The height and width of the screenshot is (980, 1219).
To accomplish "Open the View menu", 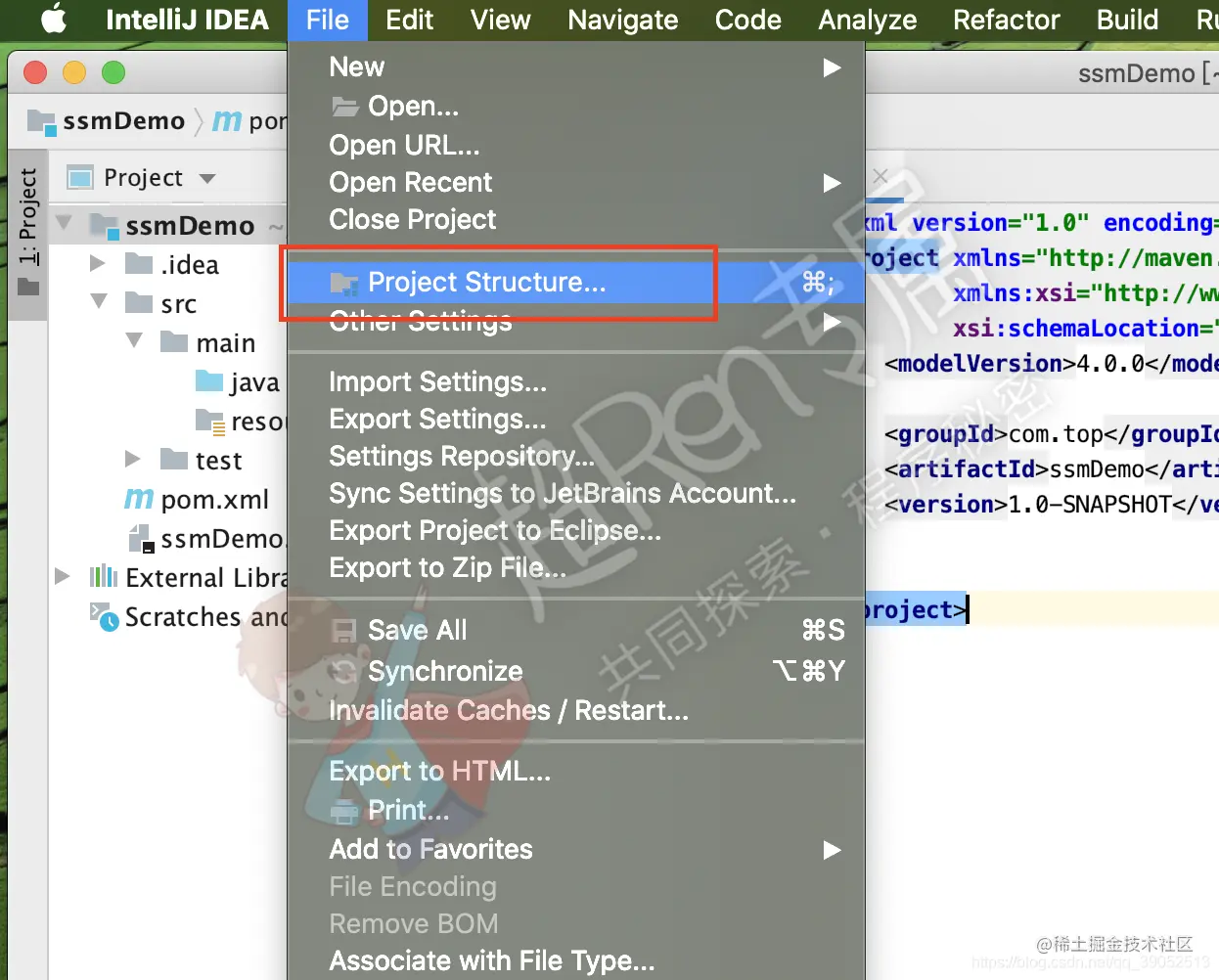I will pyautogui.click(x=500, y=20).
